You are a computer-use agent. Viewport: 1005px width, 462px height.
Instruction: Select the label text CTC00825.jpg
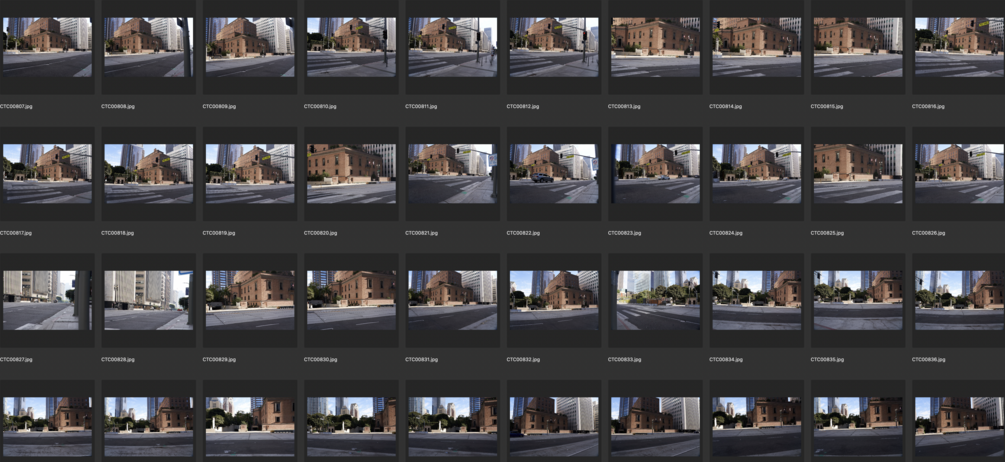coord(827,233)
